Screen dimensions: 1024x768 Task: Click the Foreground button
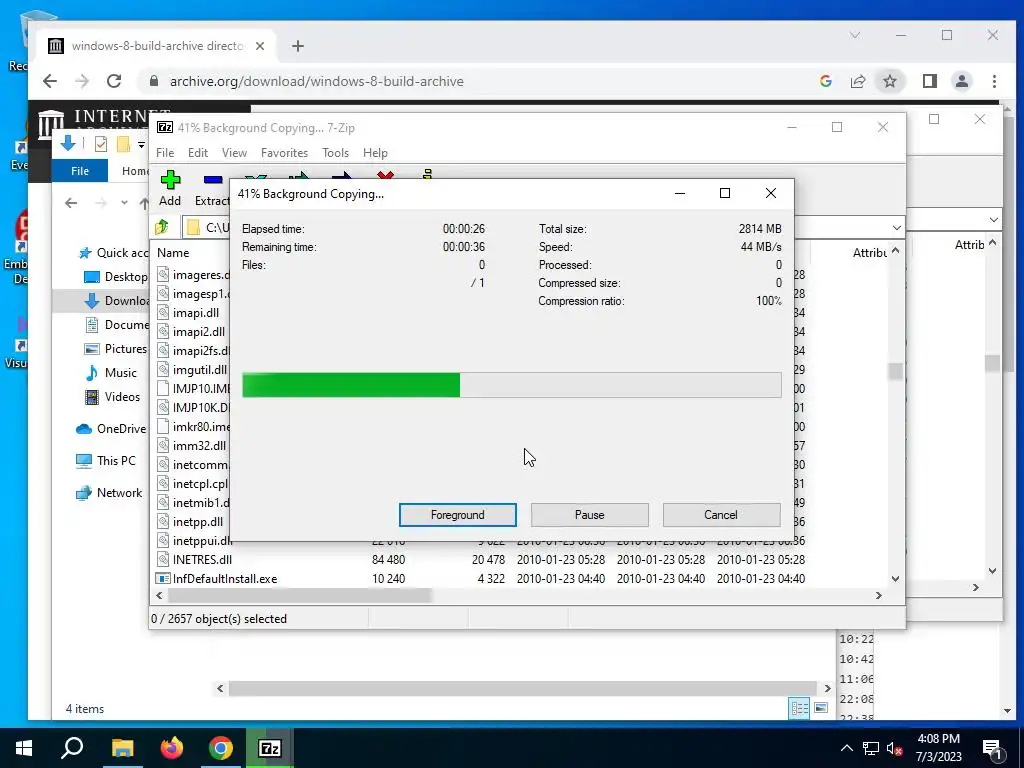pyautogui.click(x=457, y=515)
